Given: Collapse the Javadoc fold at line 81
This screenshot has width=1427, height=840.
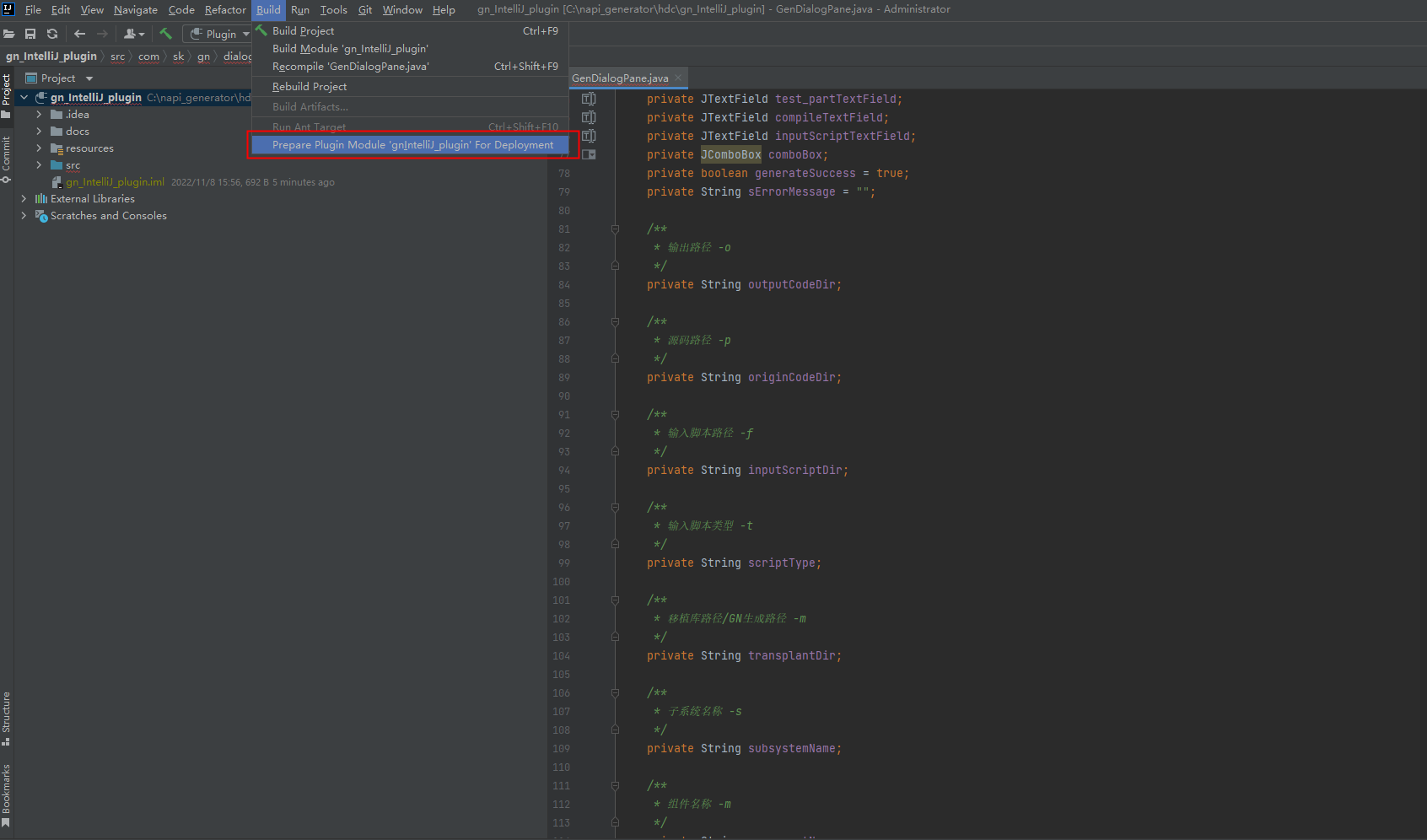Looking at the screenshot, I should pos(615,229).
